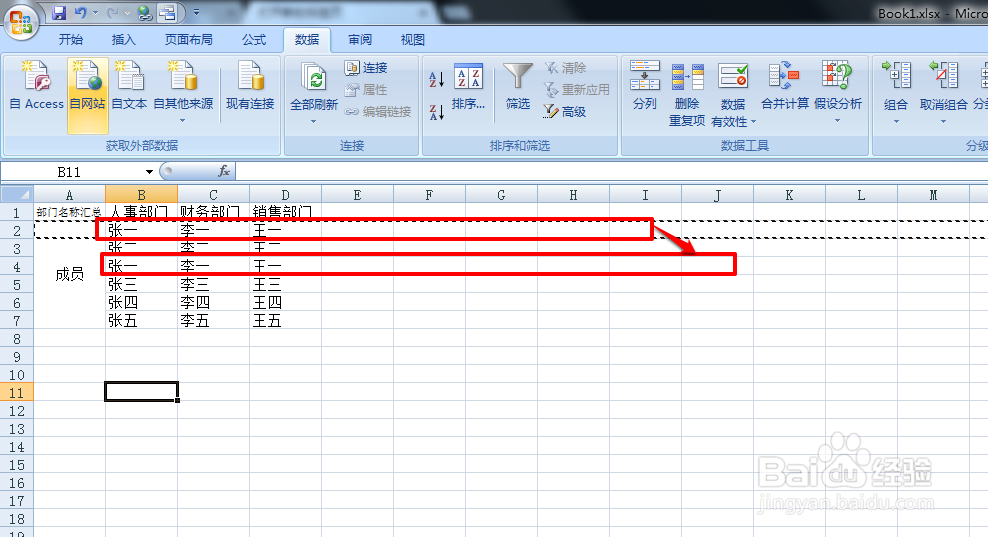Image resolution: width=988 pixels, height=537 pixels.
Task: Import data From Access
Action: coord(37,86)
